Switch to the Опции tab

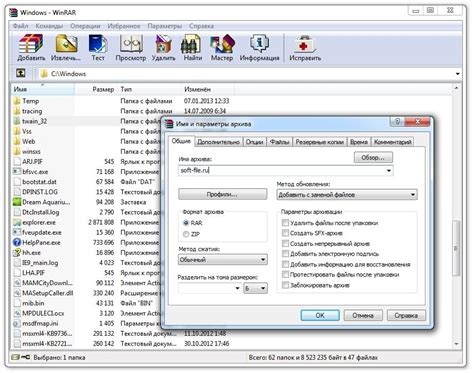coord(254,142)
